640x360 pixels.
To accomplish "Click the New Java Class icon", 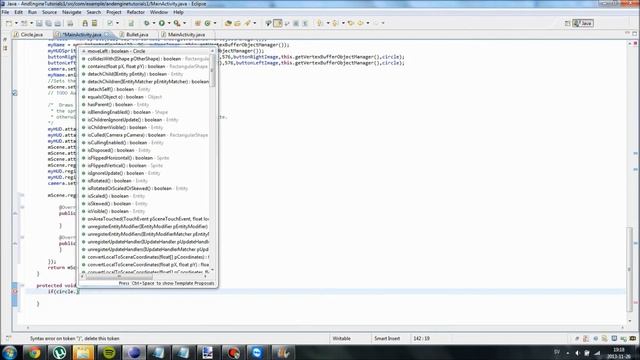I will 207,23.
